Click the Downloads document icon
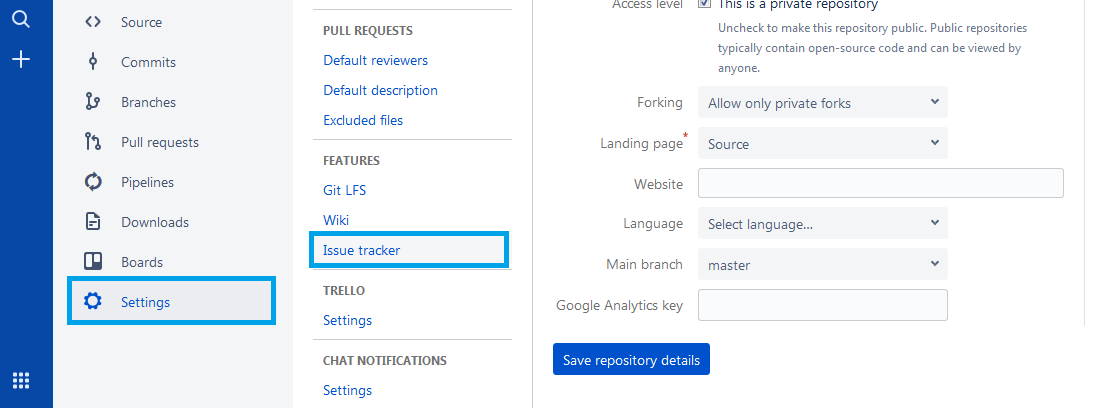1117x408 pixels. (93, 221)
